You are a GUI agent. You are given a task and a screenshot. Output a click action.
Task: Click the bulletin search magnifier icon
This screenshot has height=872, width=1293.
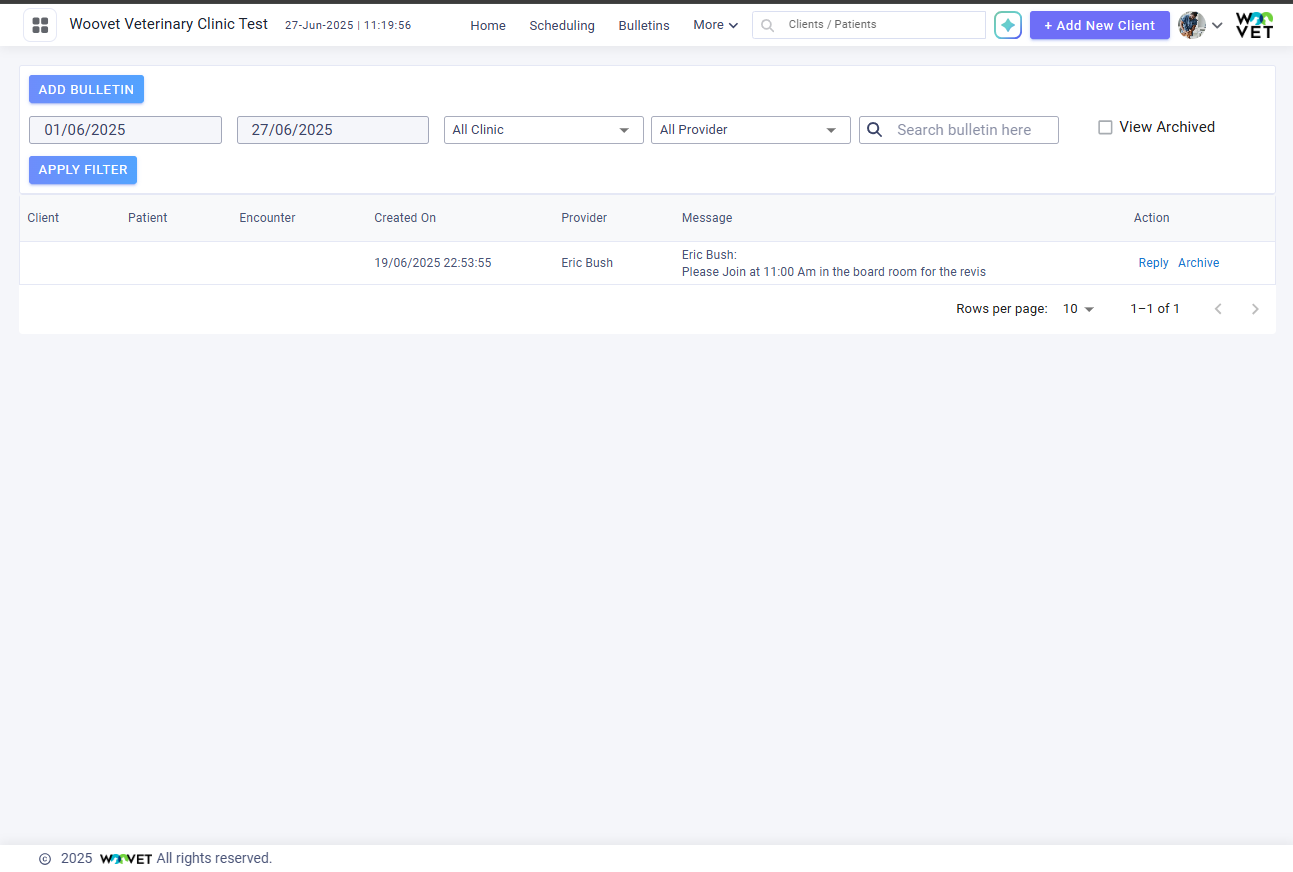coord(874,130)
